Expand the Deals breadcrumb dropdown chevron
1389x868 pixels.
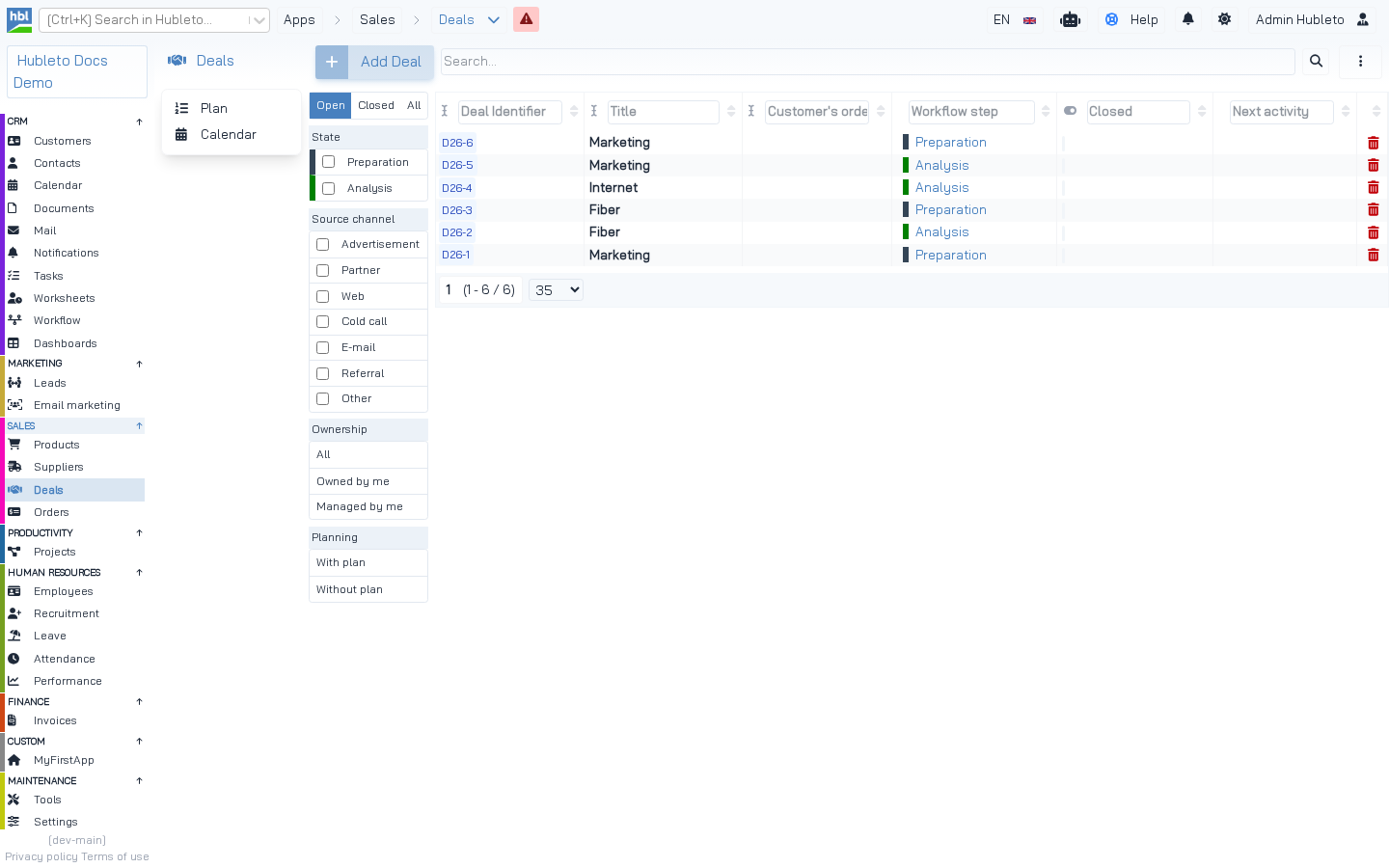pos(494,20)
